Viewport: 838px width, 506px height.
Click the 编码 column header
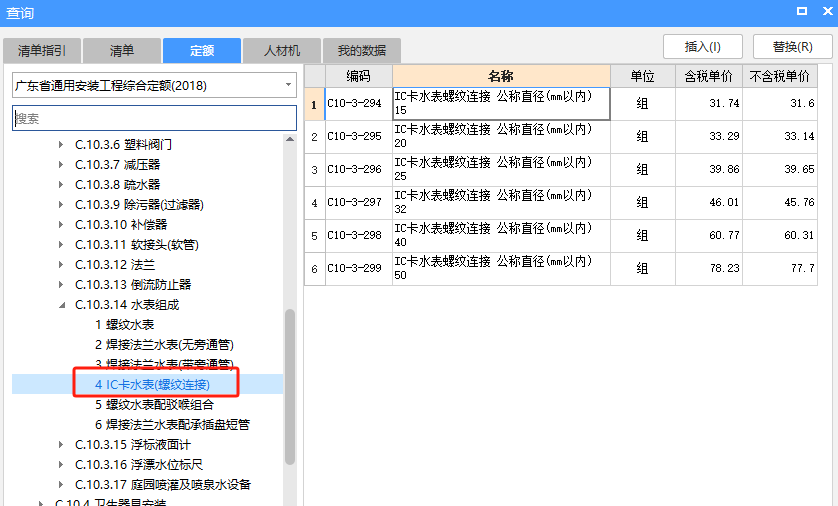click(x=359, y=76)
